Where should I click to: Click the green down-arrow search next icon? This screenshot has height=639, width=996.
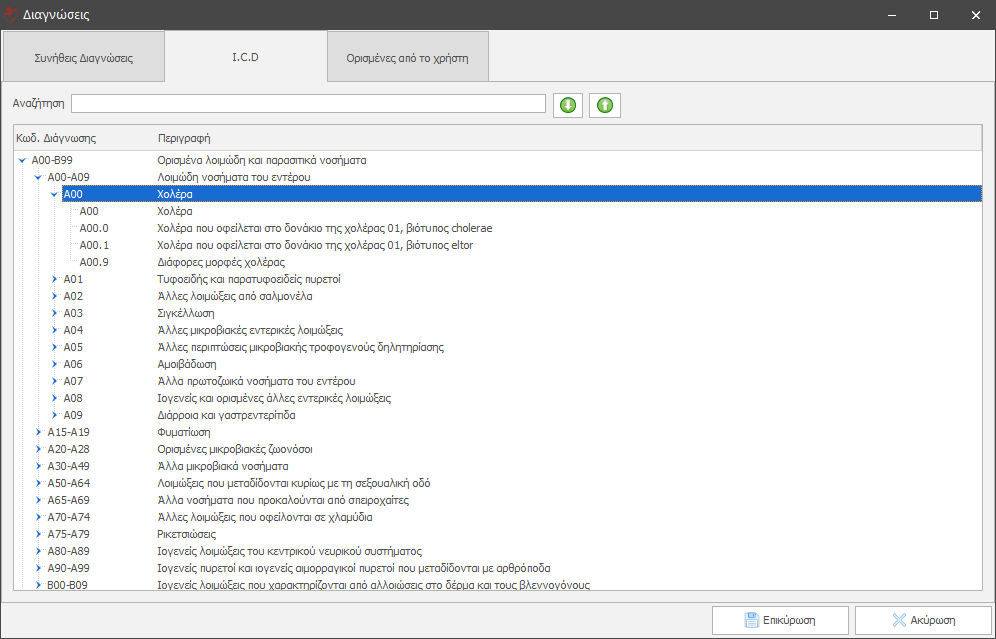click(568, 105)
